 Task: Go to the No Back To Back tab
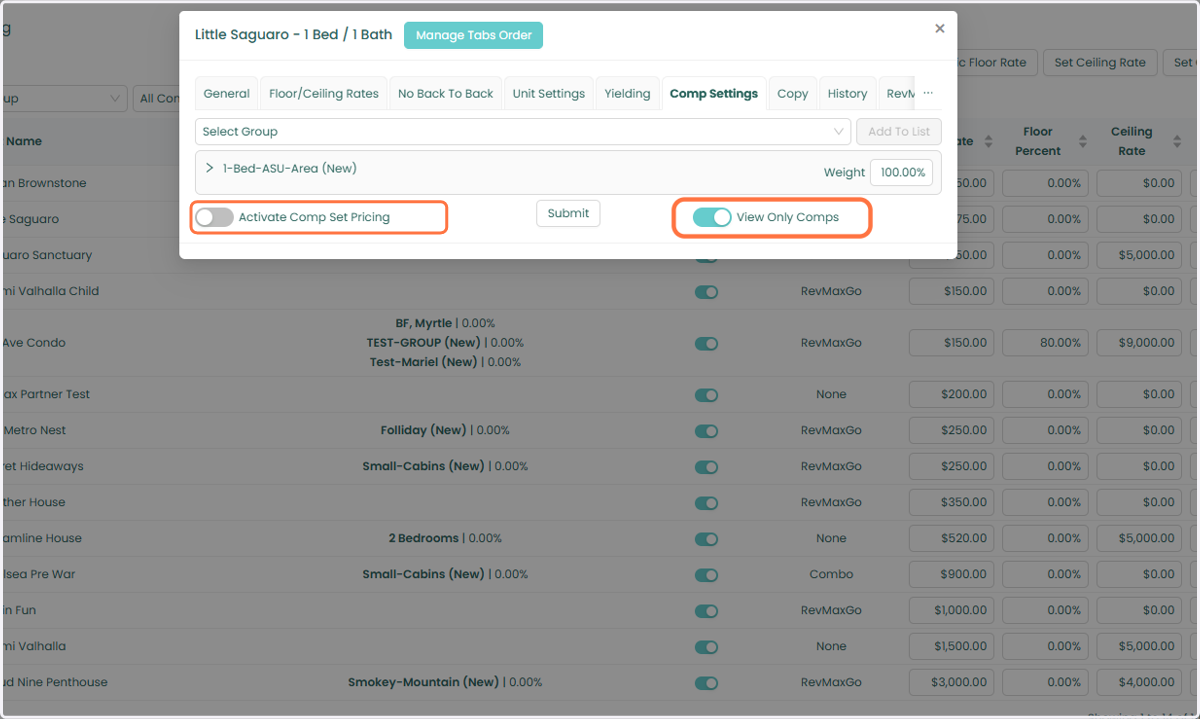point(446,93)
